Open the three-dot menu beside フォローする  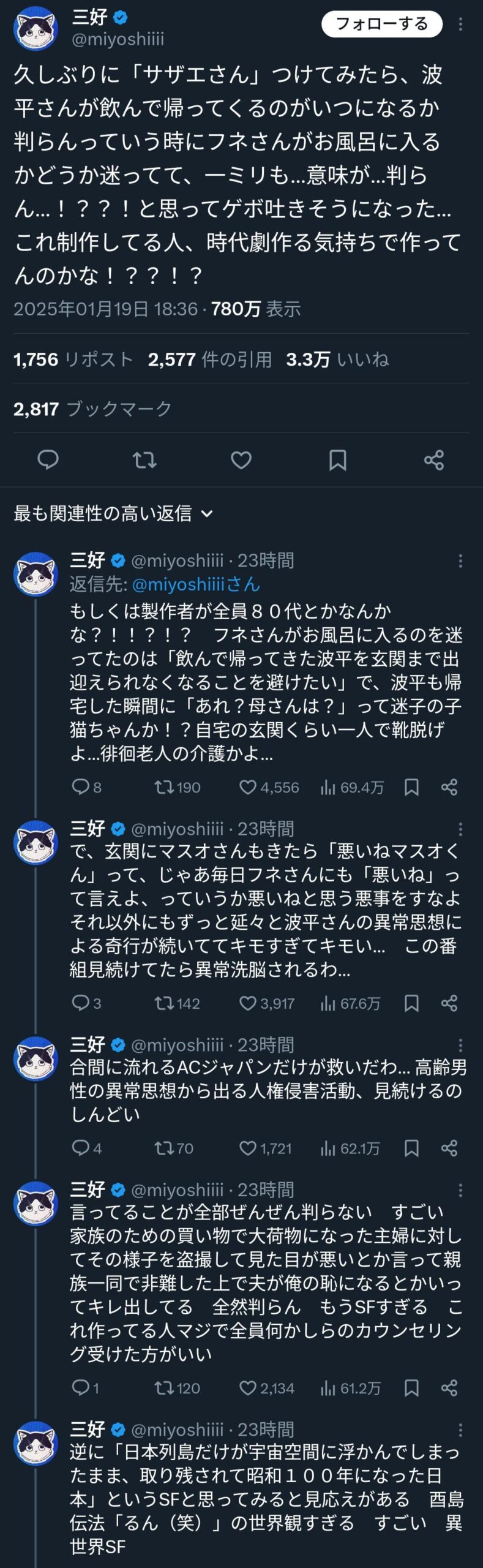460,24
